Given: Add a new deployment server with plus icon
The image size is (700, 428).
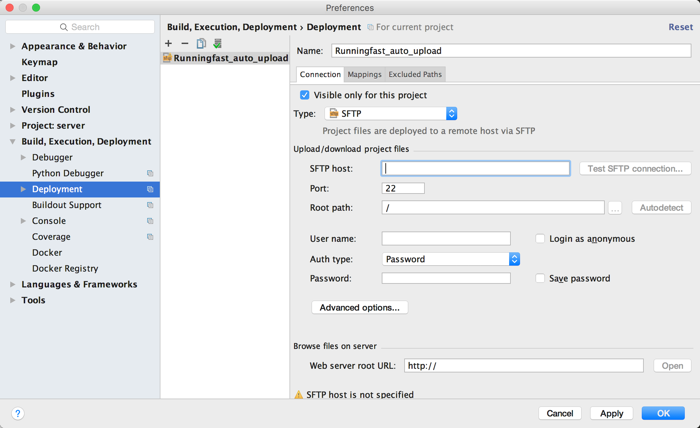Looking at the screenshot, I should [169, 43].
